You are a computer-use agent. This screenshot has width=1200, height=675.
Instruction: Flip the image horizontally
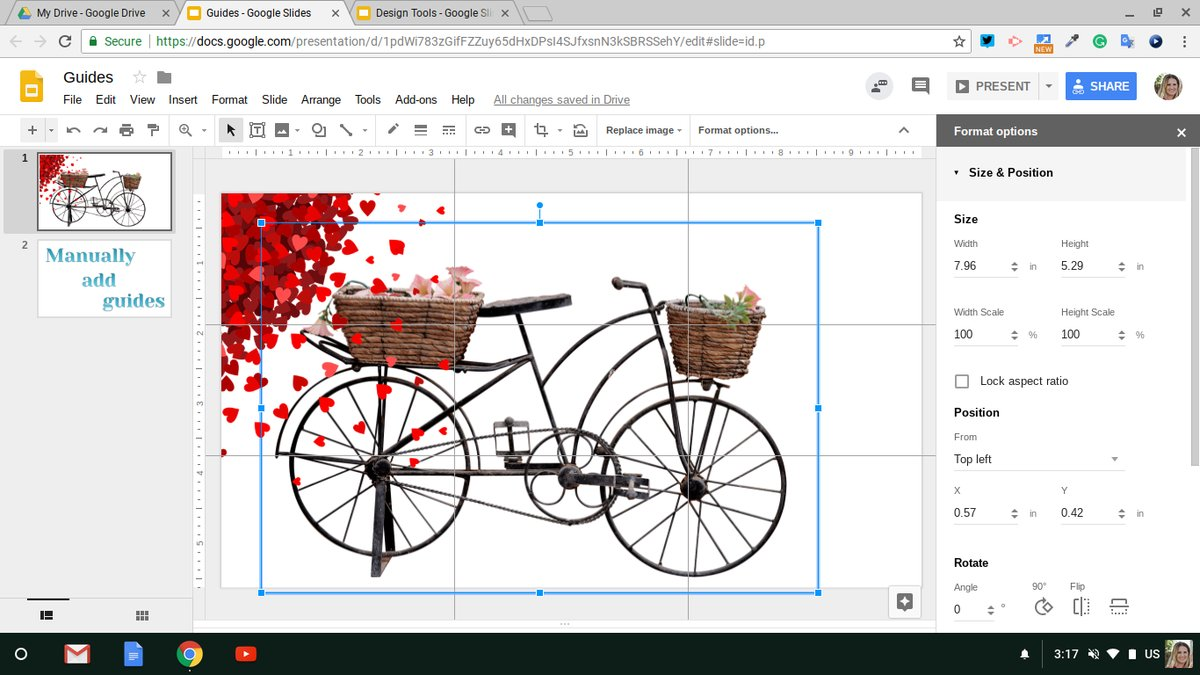(x=1081, y=607)
